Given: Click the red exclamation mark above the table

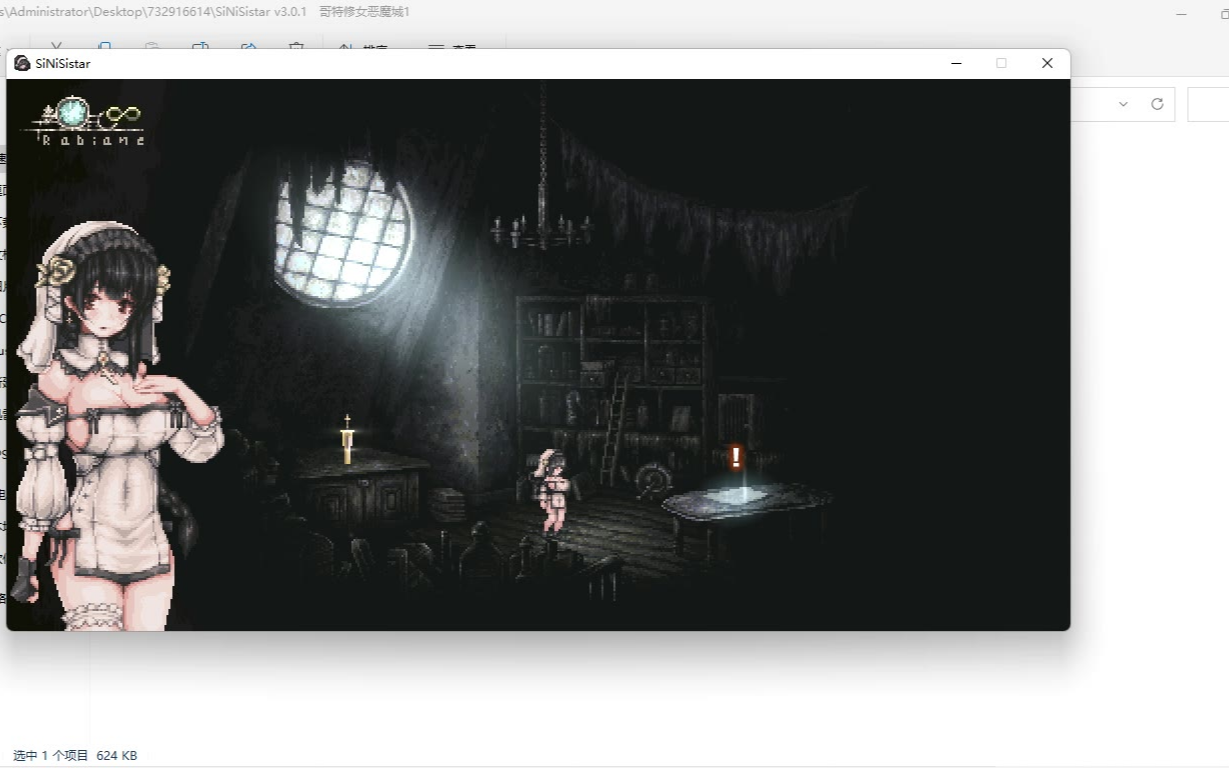Looking at the screenshot, I should coord(736,458).
